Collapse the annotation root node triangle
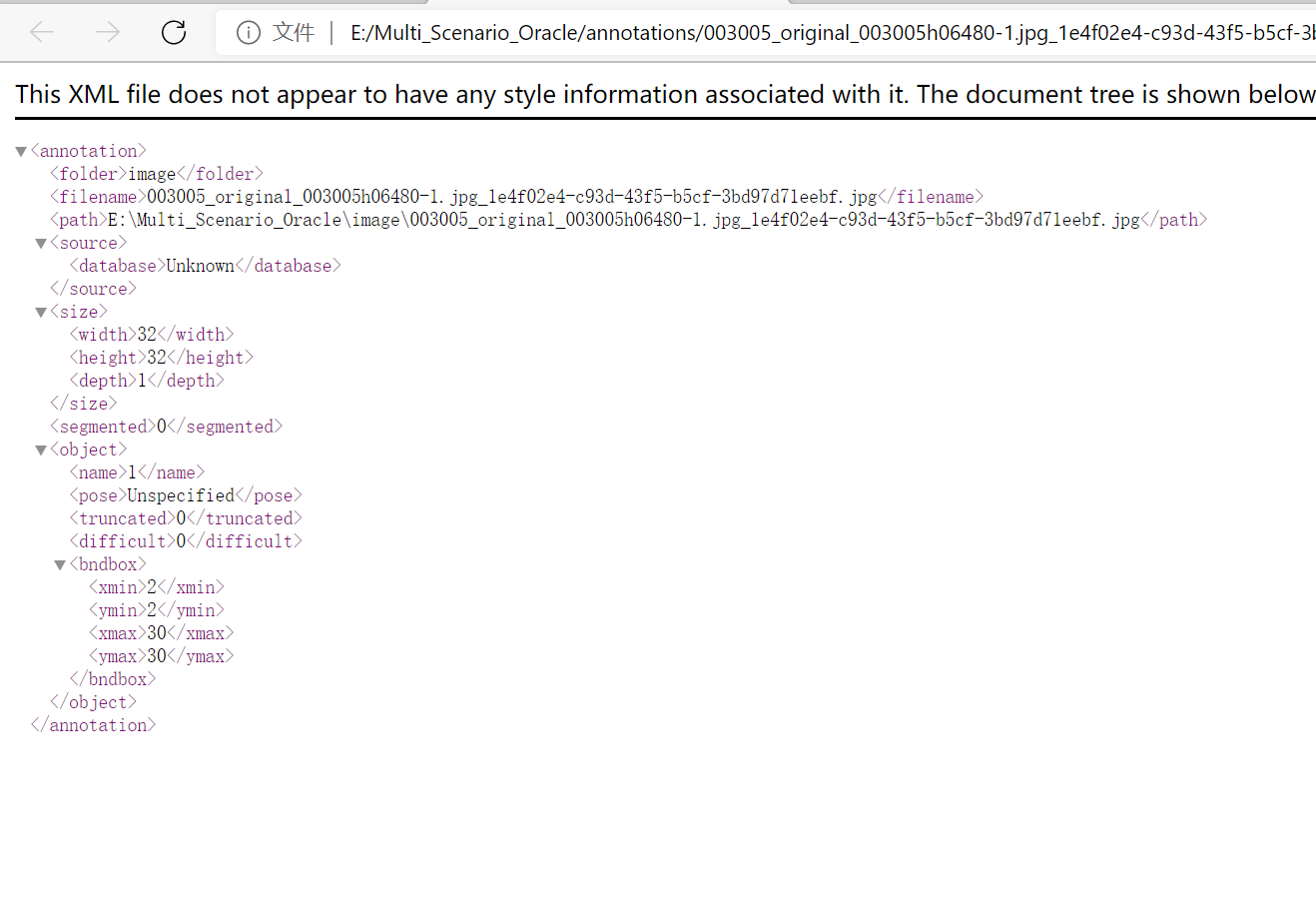Image resolution: width=1316 pixels, height=909 pixels. pyautogui.click(x=20, y=151)
